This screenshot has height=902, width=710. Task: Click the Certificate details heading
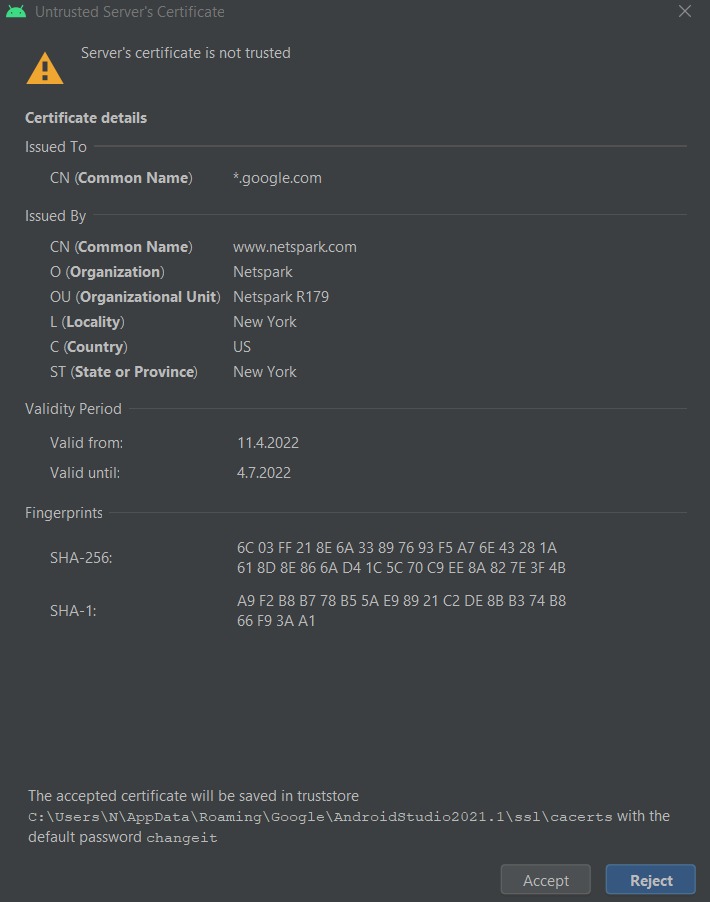(86, 118)
